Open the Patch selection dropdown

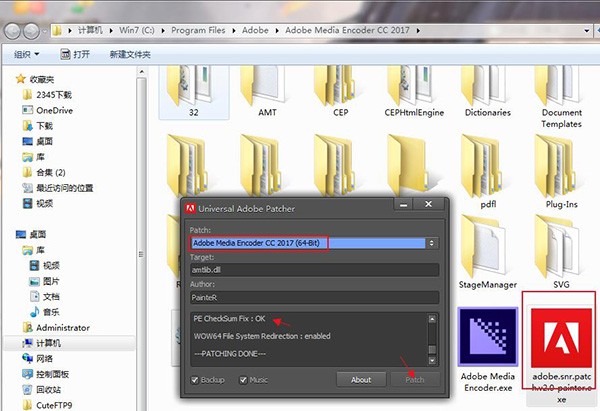(x=432, y=243)
